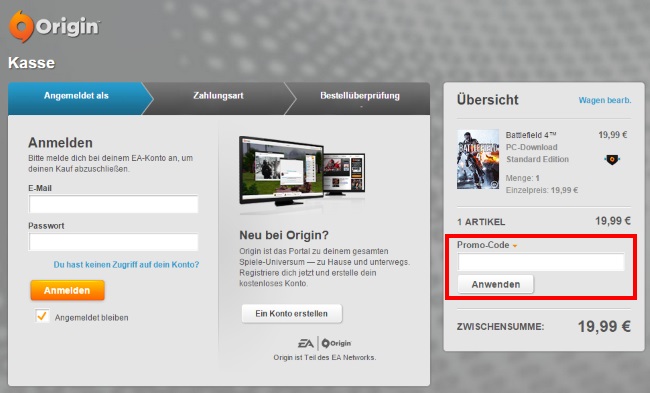The width and height of the screenshot is (650, 393).
Task: Click the Origin client monitors image
Action: [302, 171]
